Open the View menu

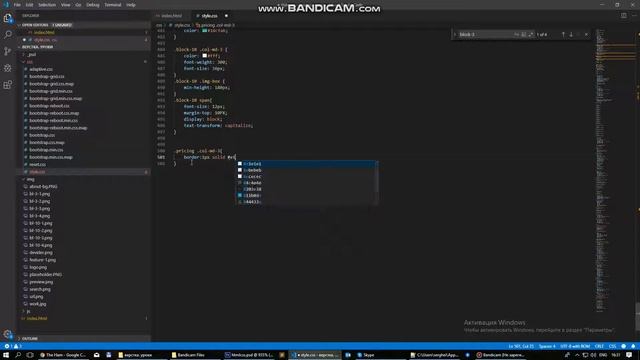pyautogui.click(x=65, y=5)
